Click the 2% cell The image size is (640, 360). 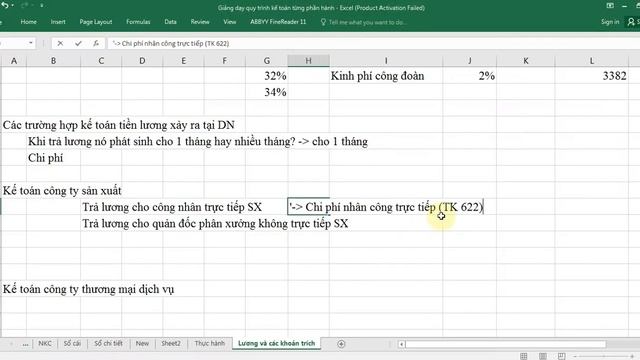469,76
